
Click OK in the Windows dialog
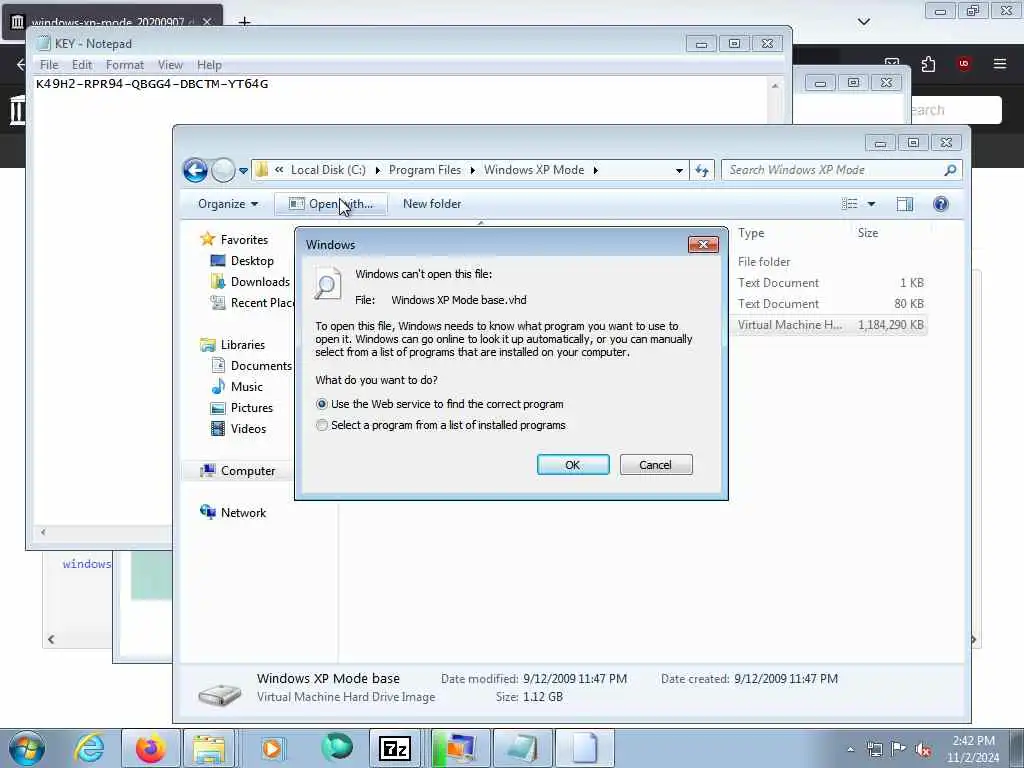click(573, 465)
